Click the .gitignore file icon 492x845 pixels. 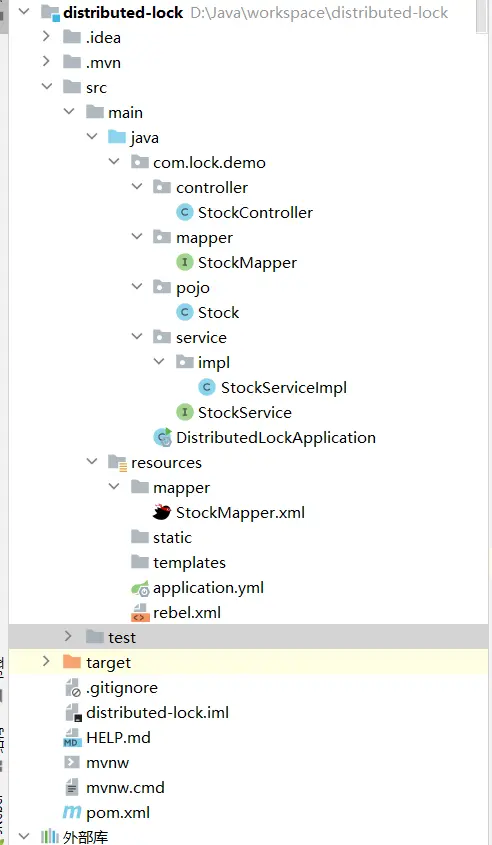point(73,688)
